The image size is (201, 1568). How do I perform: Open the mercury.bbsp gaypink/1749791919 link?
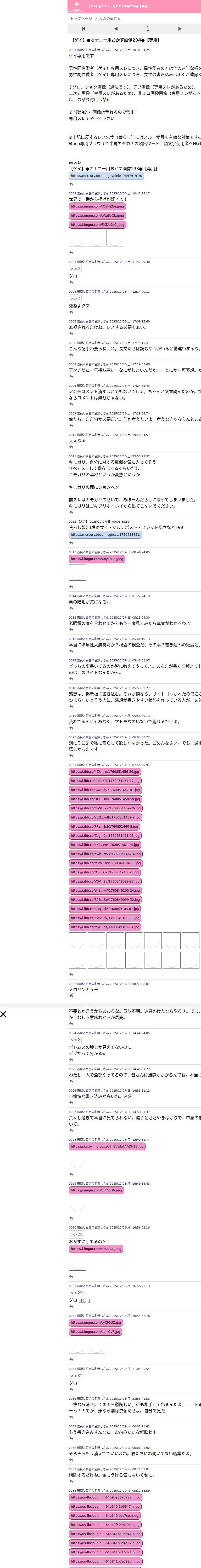tap(107, 176)
